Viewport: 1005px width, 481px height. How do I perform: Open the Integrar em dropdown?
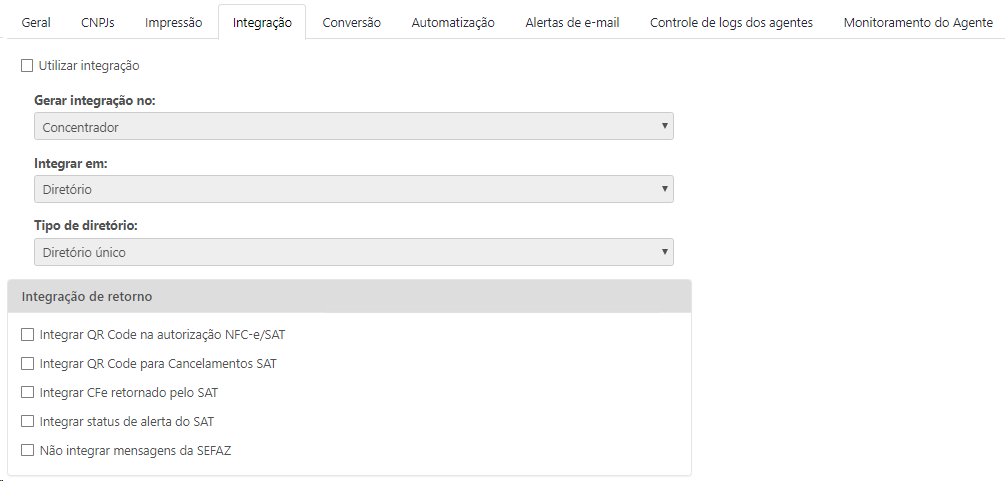[x=353, y=189]
